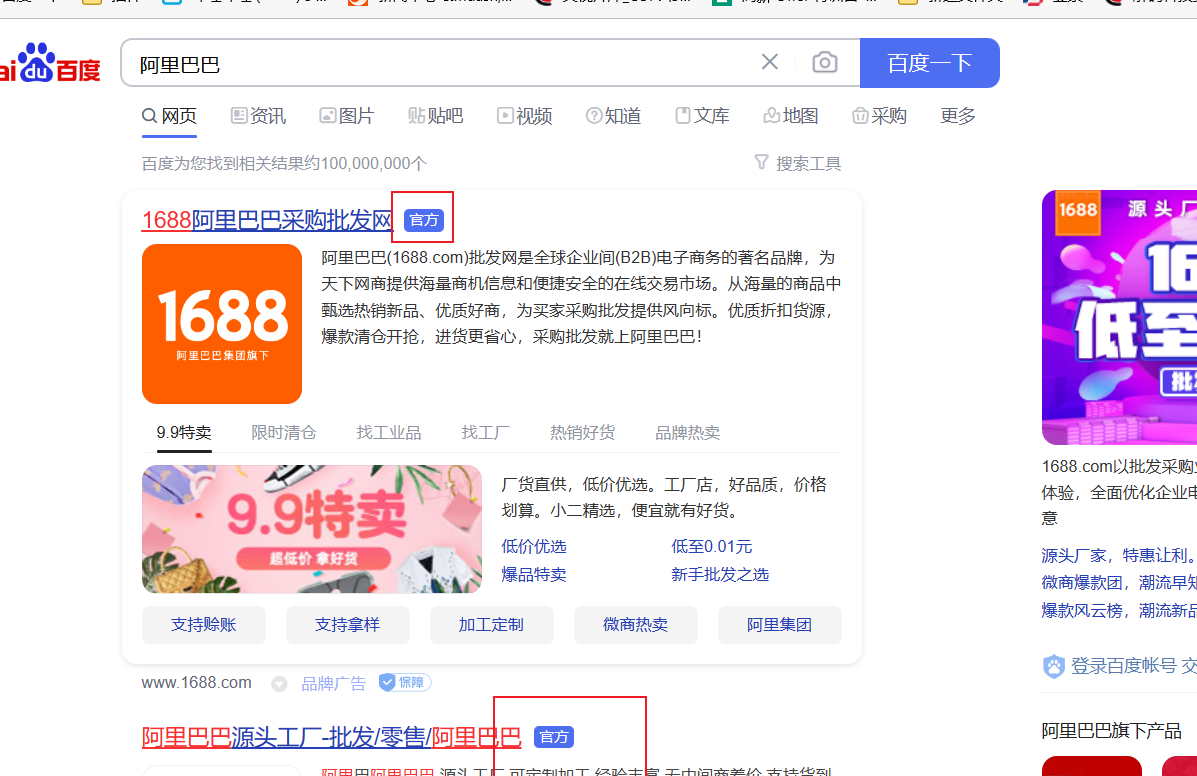Open the 爆品特卖 link
This screenshot has width=1197, height=776.
coord(534,575)
